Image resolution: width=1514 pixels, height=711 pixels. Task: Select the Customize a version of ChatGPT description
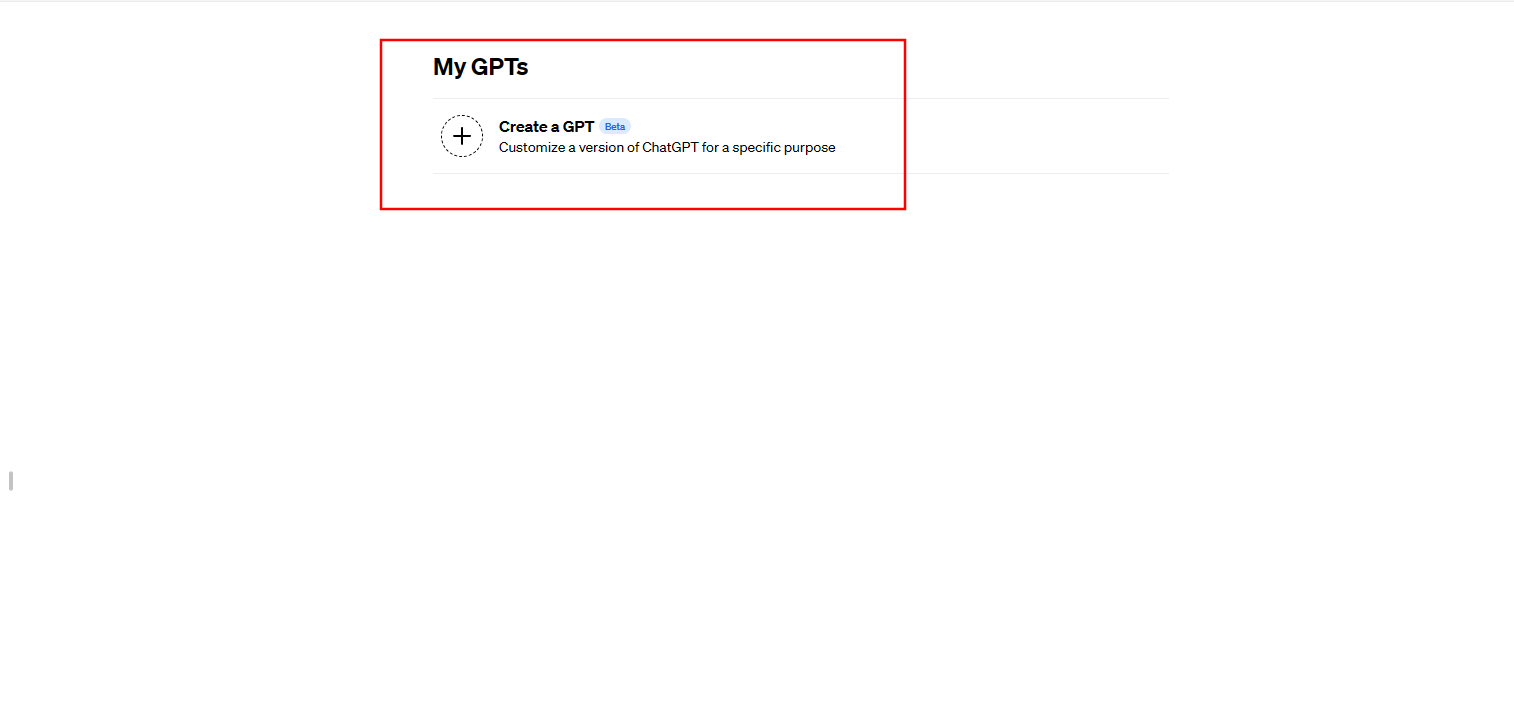667,148
